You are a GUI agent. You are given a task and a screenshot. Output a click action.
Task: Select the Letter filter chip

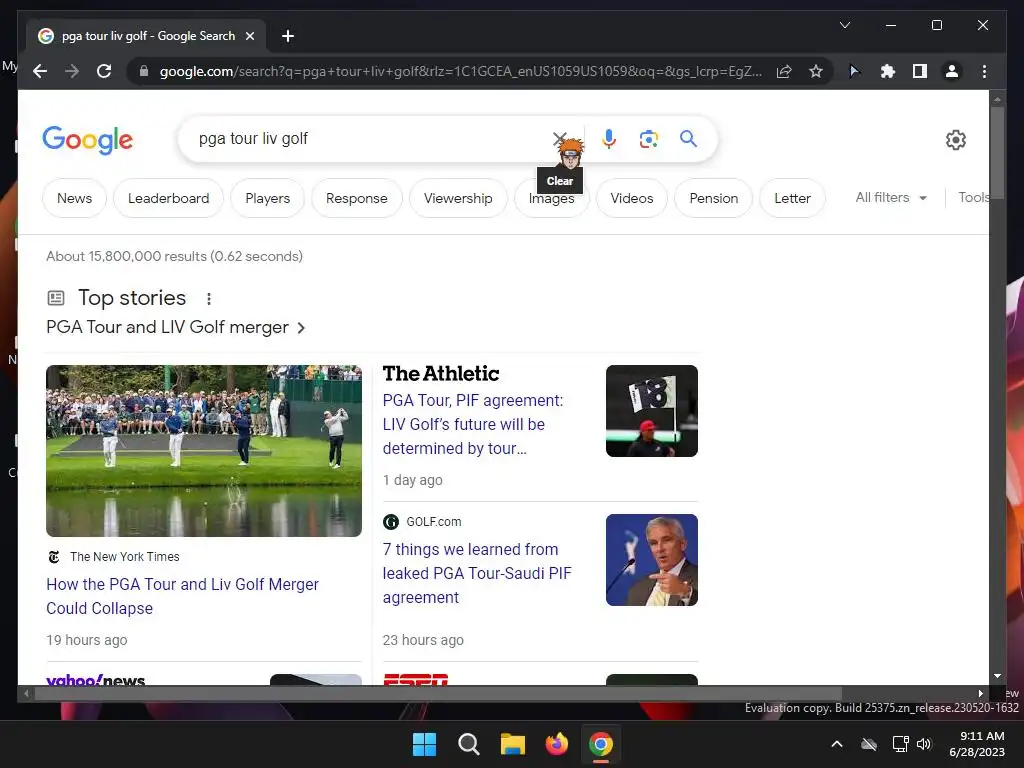pos(792,198)
